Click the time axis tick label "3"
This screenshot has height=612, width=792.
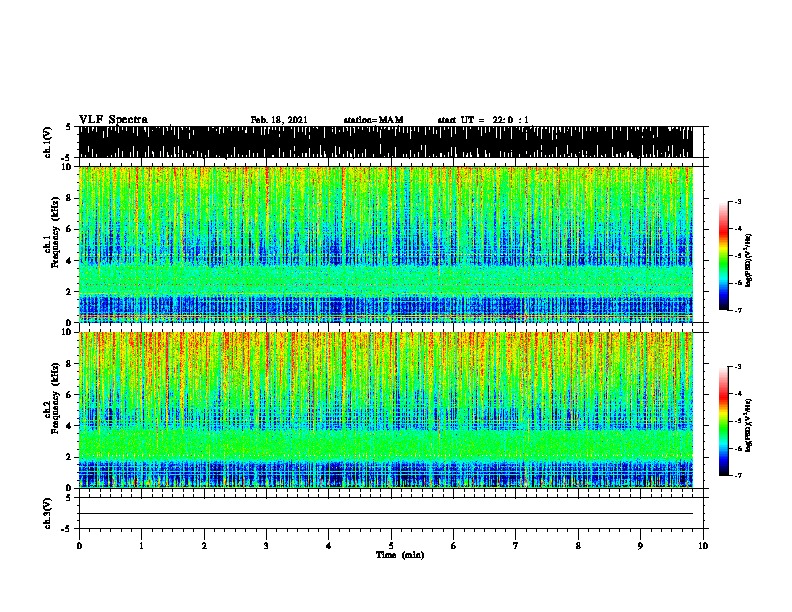(x=266, y=546)
